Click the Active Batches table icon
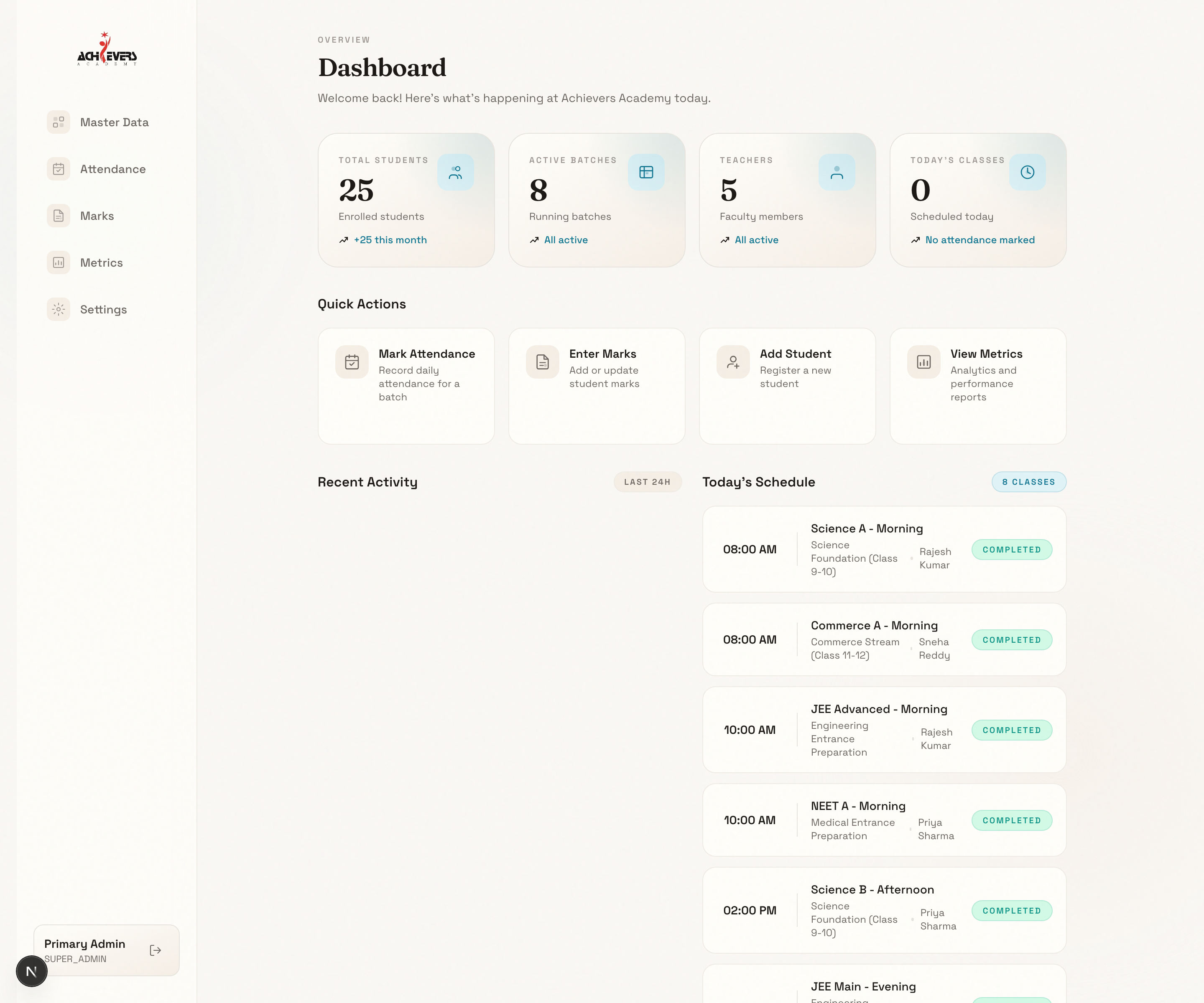 tap(646, 172)
